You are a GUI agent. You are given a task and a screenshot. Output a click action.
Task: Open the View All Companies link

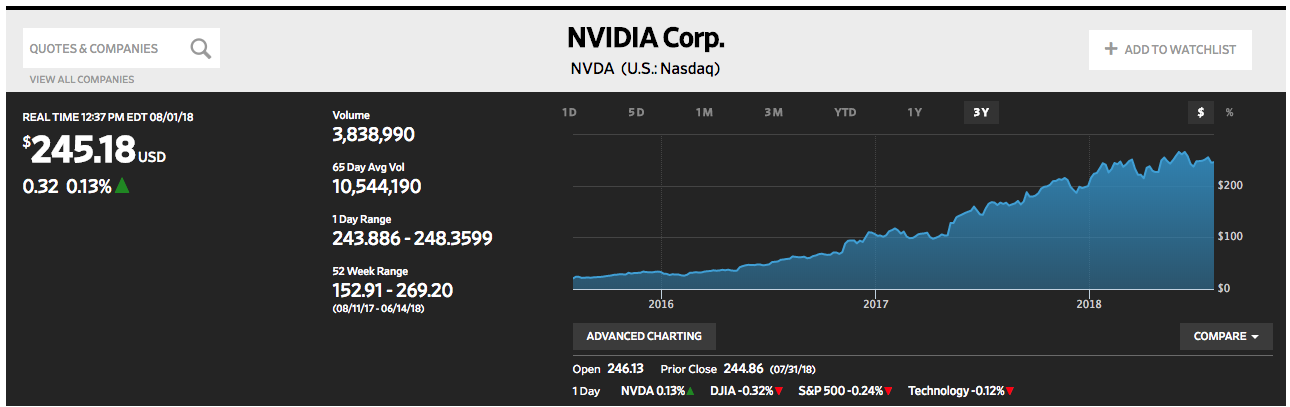(x=82, y=79)
